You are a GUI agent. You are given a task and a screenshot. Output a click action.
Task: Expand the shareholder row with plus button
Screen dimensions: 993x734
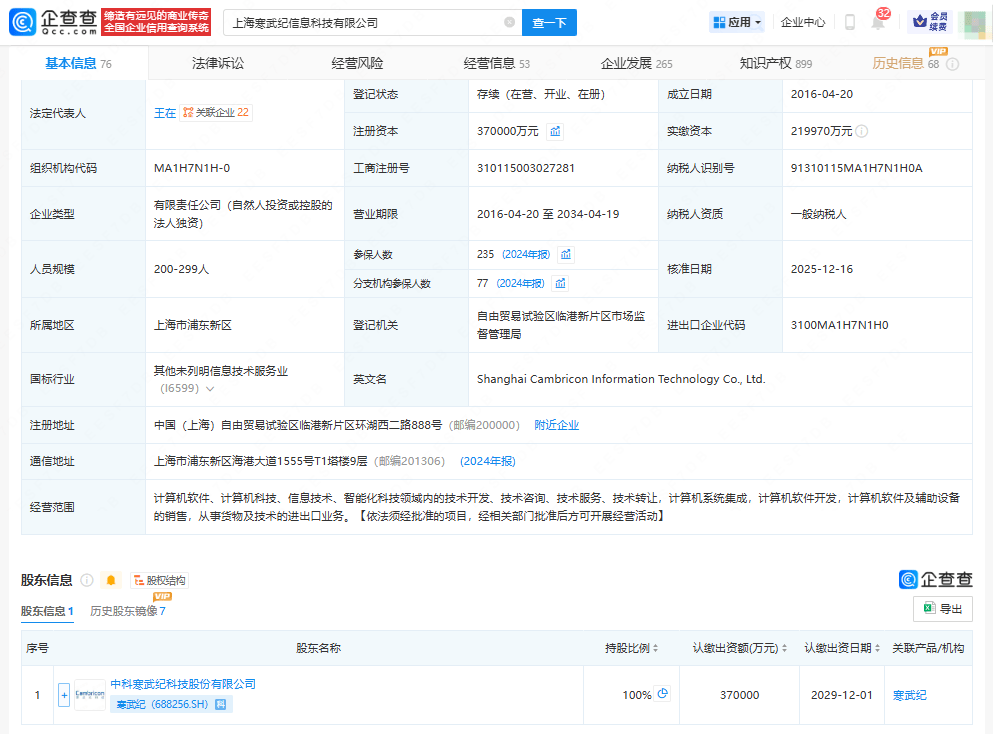point(64,695)
